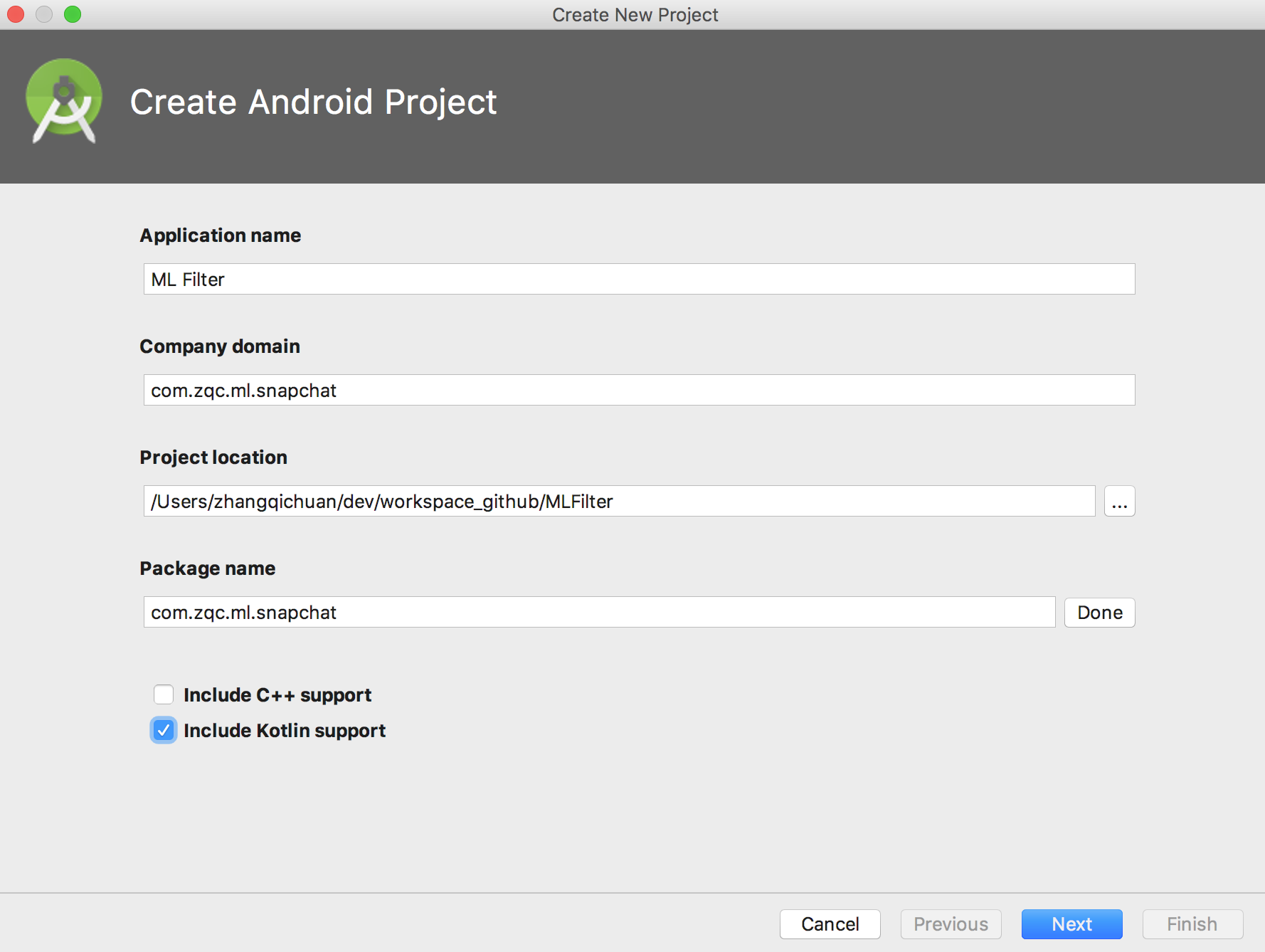Cancel the project creation

point(830,924)
